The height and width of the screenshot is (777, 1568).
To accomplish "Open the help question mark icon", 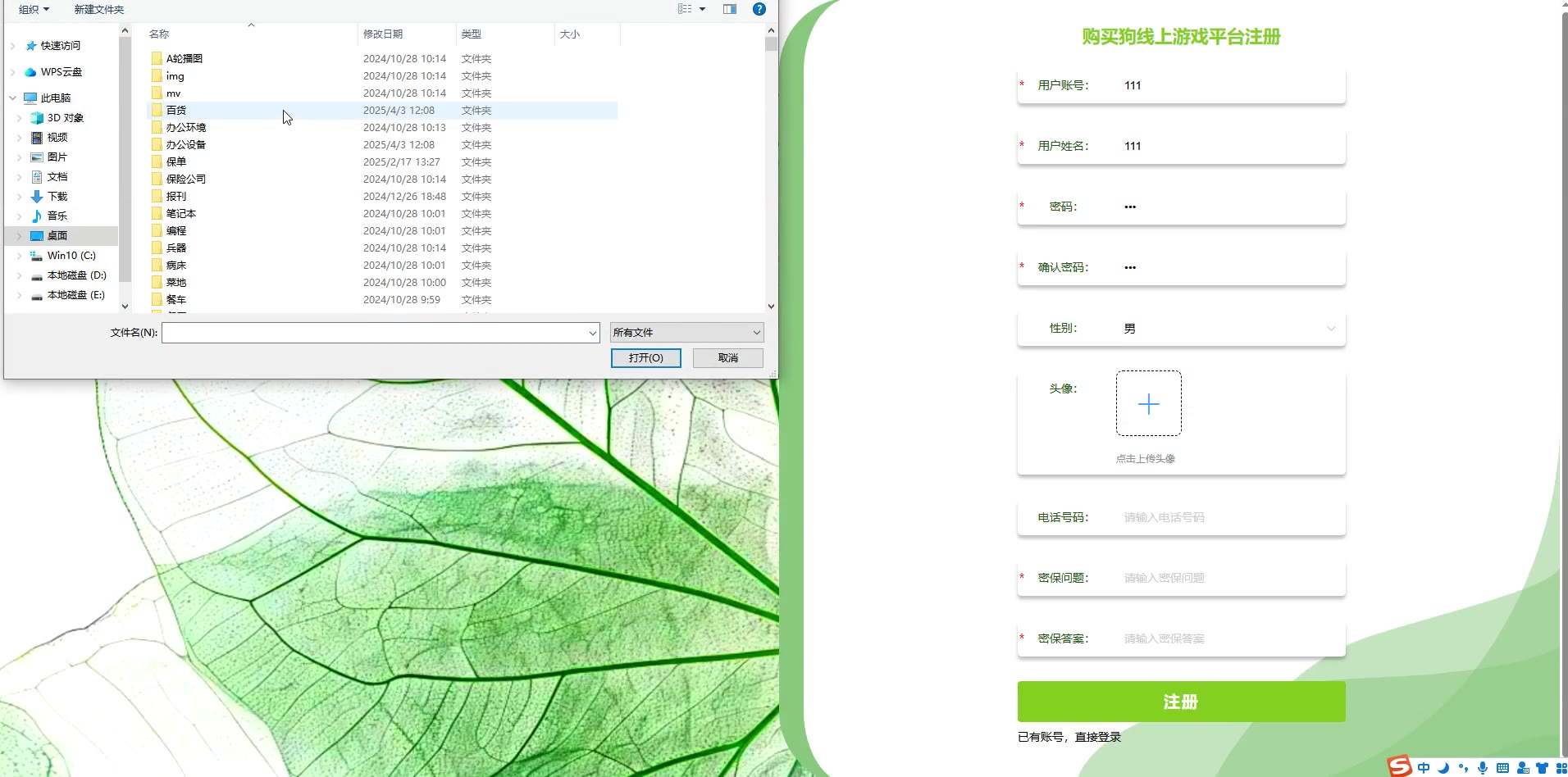I will (759, 9).
